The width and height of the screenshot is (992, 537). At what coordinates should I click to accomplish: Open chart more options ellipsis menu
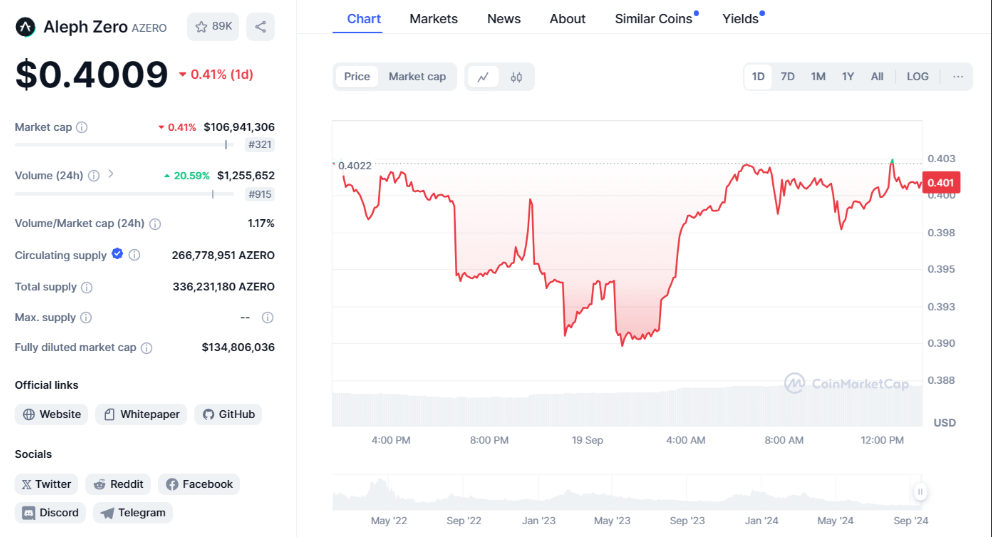pyautogui.click(x=958, y=77)
